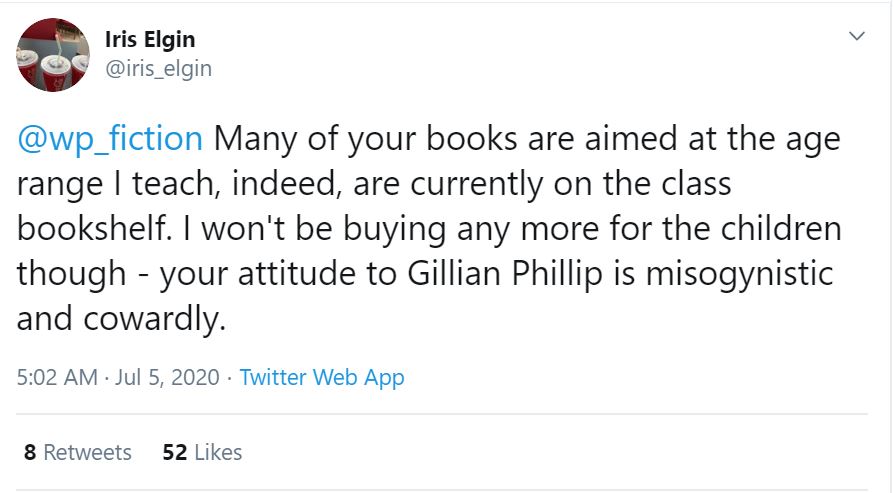View the 8 Retweets list
The width and height of the screenshot is (893, 493).
pos(78,452)
